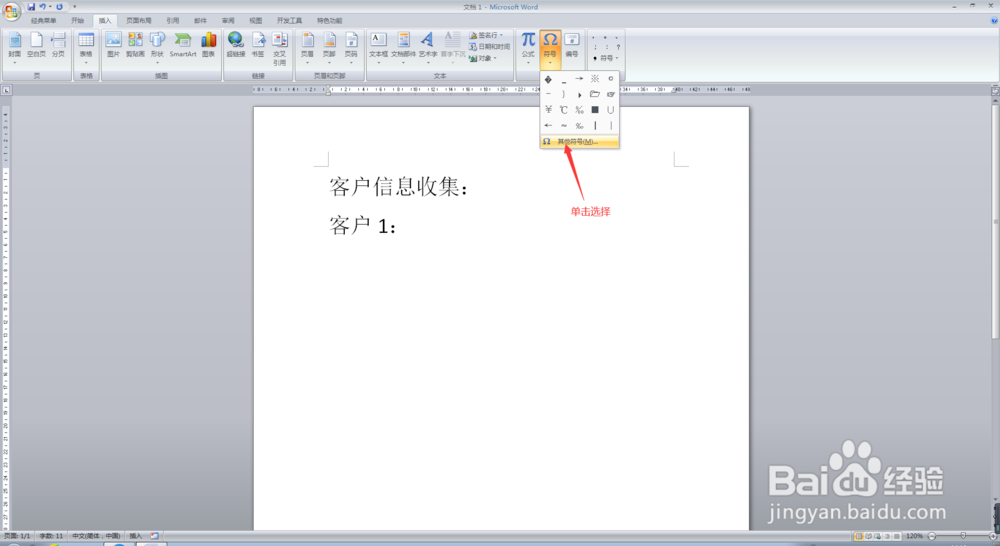Image resolution: width=1000 pixels, height=546 pixels.
Task: Toggle the 插入 insert mode indicator
Action: (x=135, y=536)
